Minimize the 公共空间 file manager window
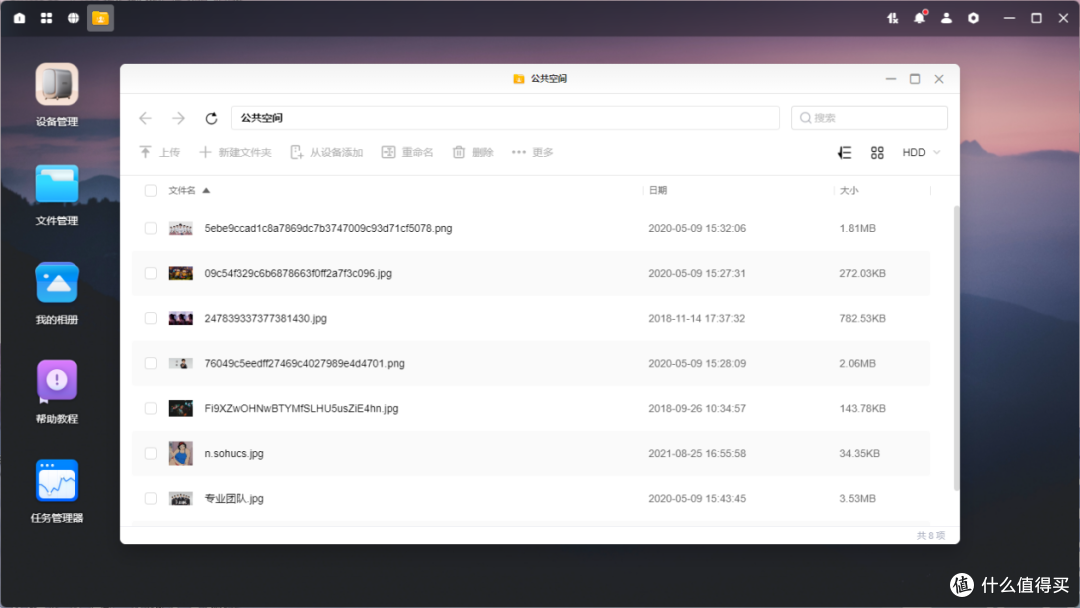 891,78
